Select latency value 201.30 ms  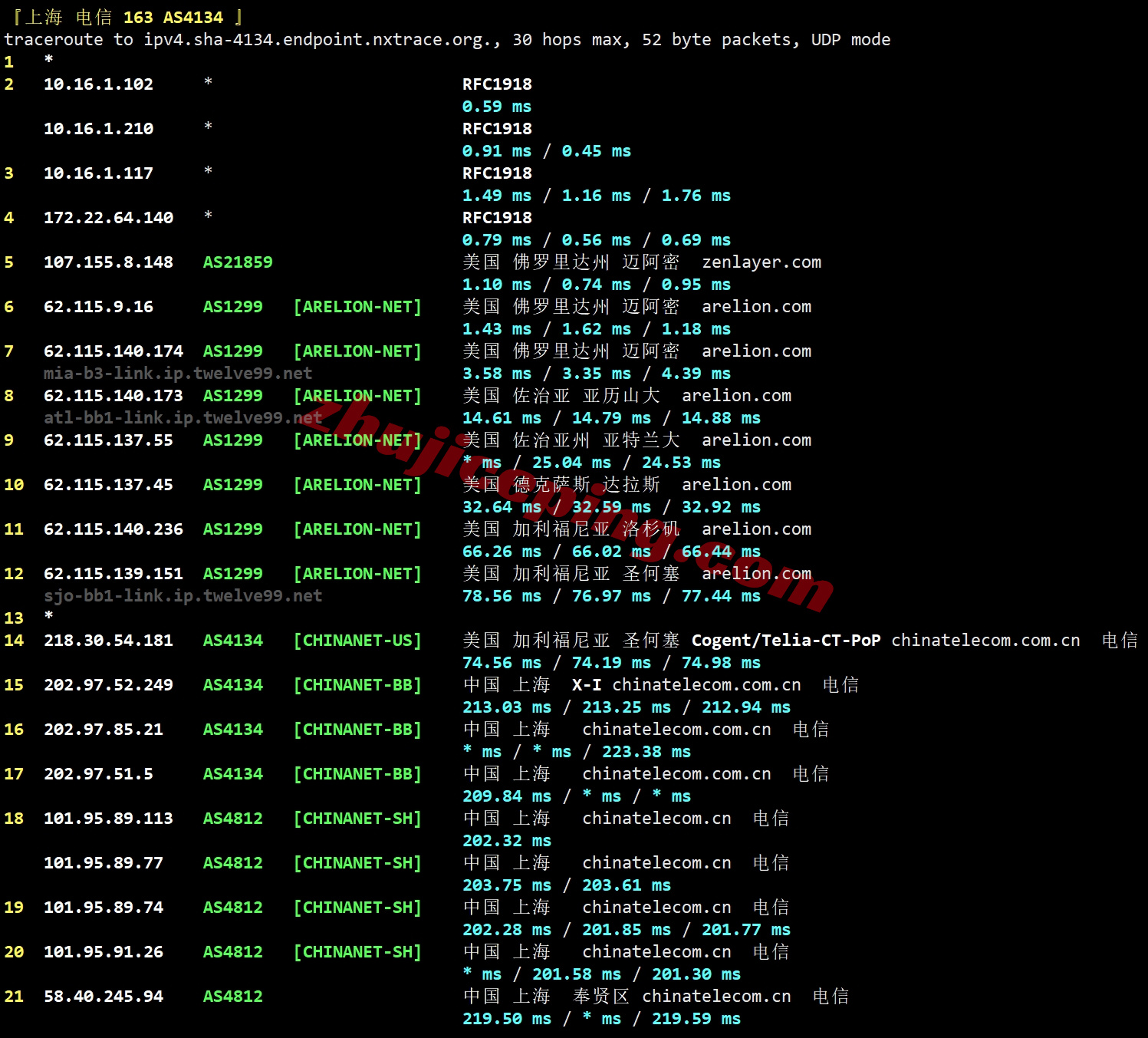(x=696, y=974)
